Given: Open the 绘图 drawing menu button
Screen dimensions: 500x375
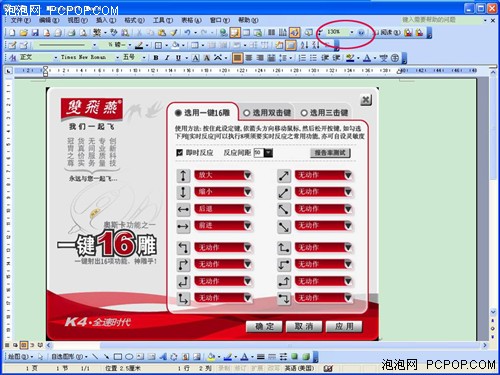Looking at the screenshot, I should pos(20,357).
